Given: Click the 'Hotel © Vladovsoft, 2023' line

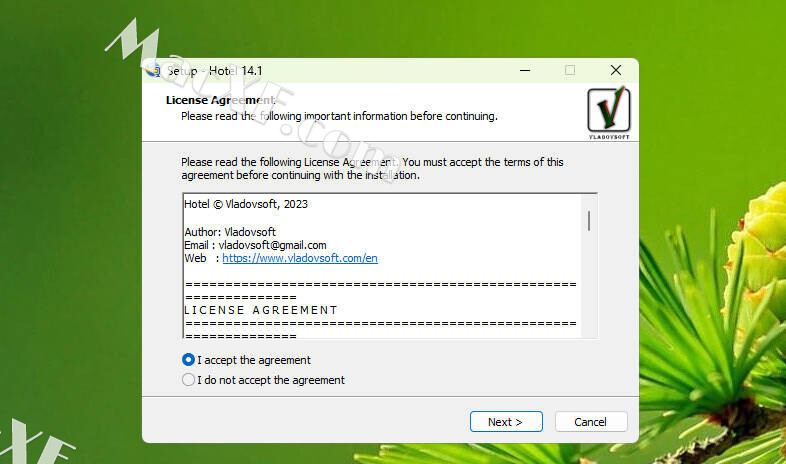Looking at the screenshot, I should 246,204.
